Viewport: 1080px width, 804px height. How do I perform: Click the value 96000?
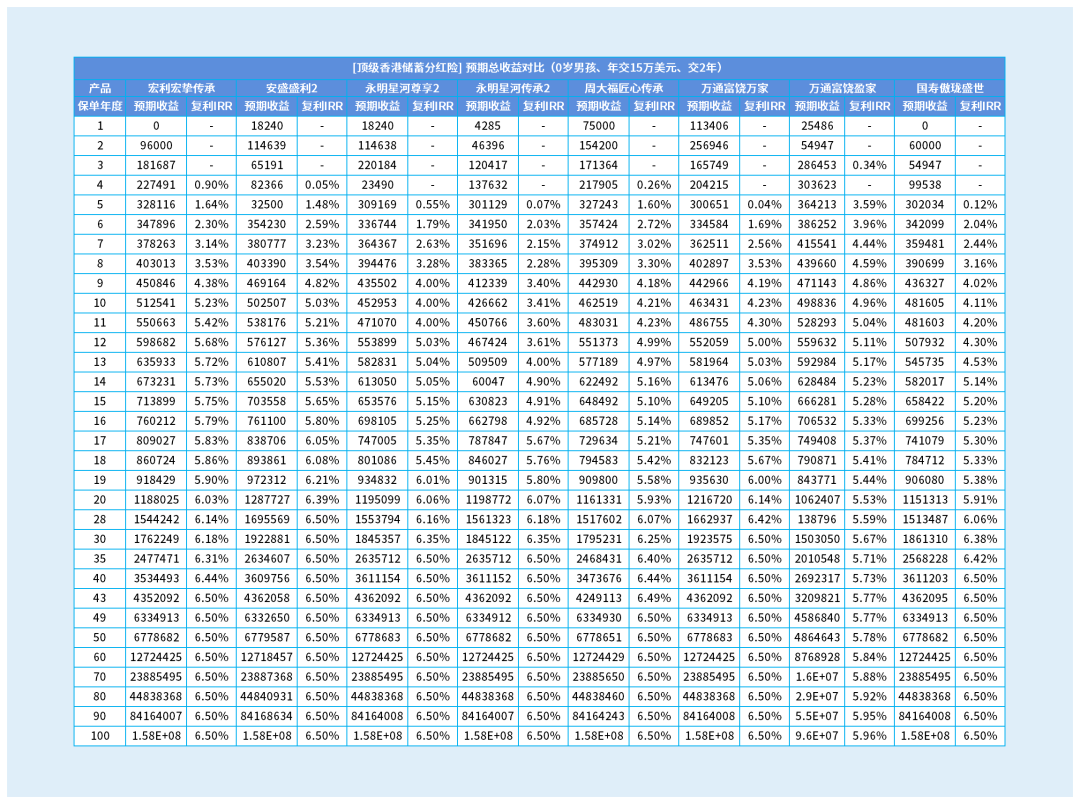pos(156,145)
